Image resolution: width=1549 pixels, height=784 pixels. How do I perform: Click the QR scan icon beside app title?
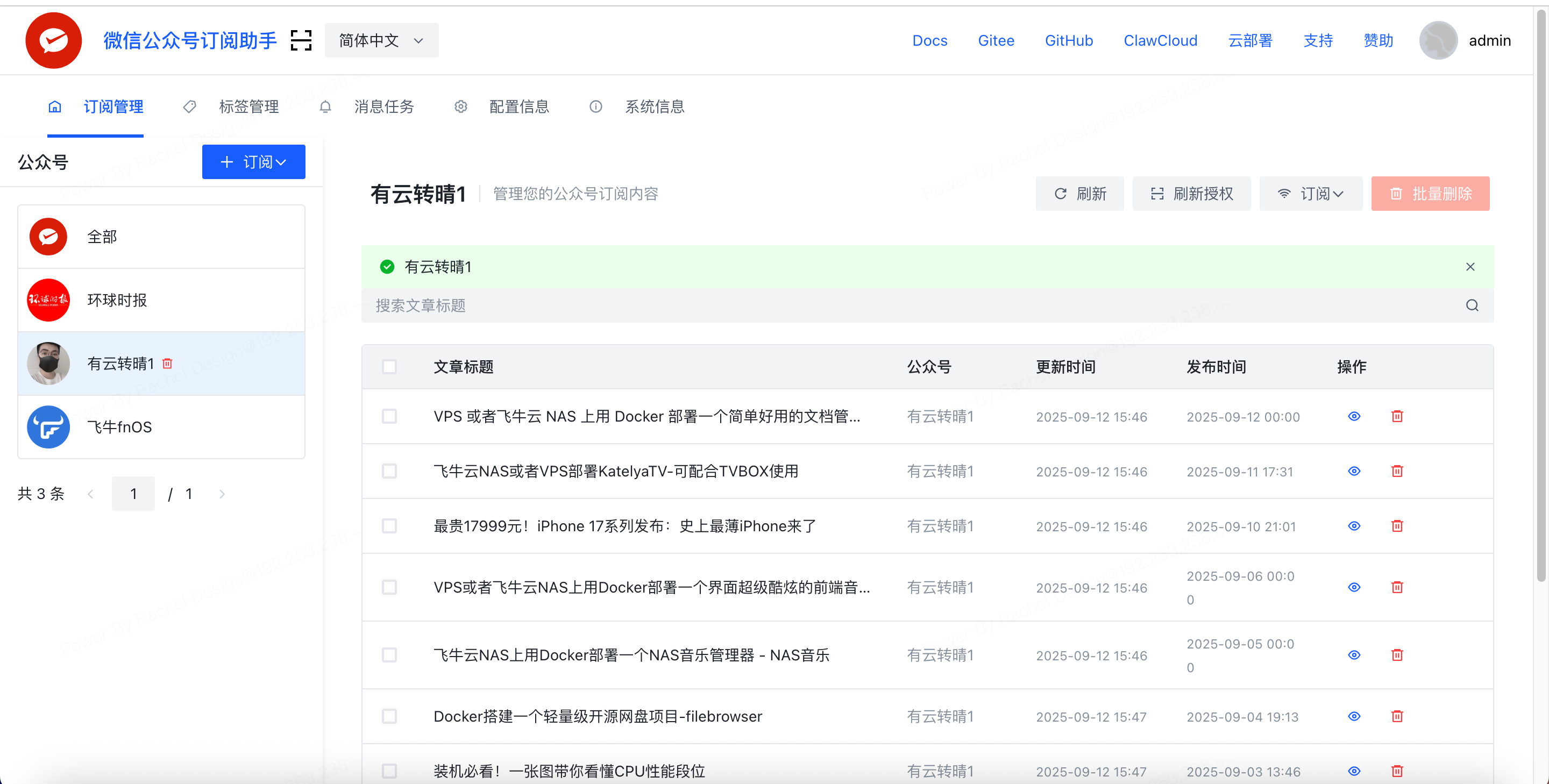pos(301,40)
